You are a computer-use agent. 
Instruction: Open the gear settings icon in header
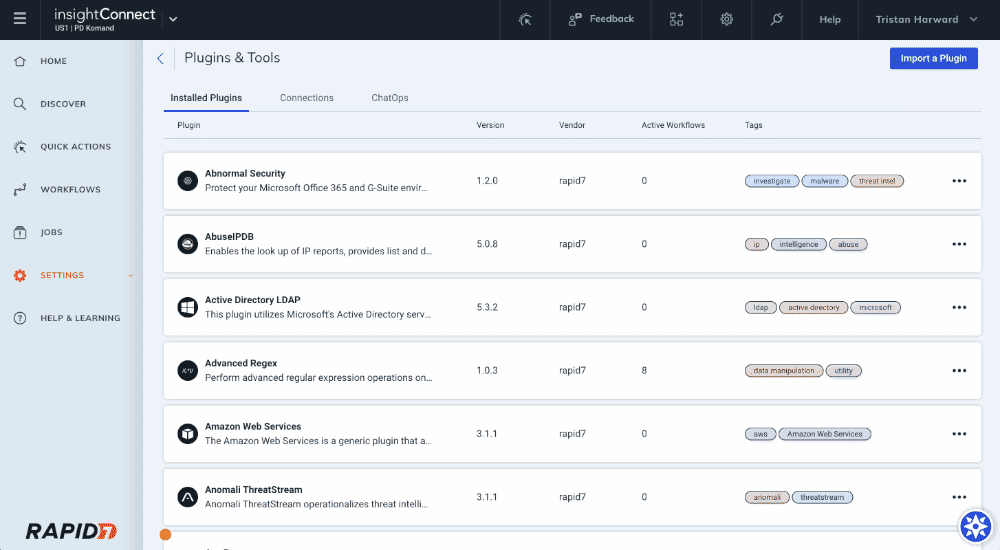pos(726,20)
